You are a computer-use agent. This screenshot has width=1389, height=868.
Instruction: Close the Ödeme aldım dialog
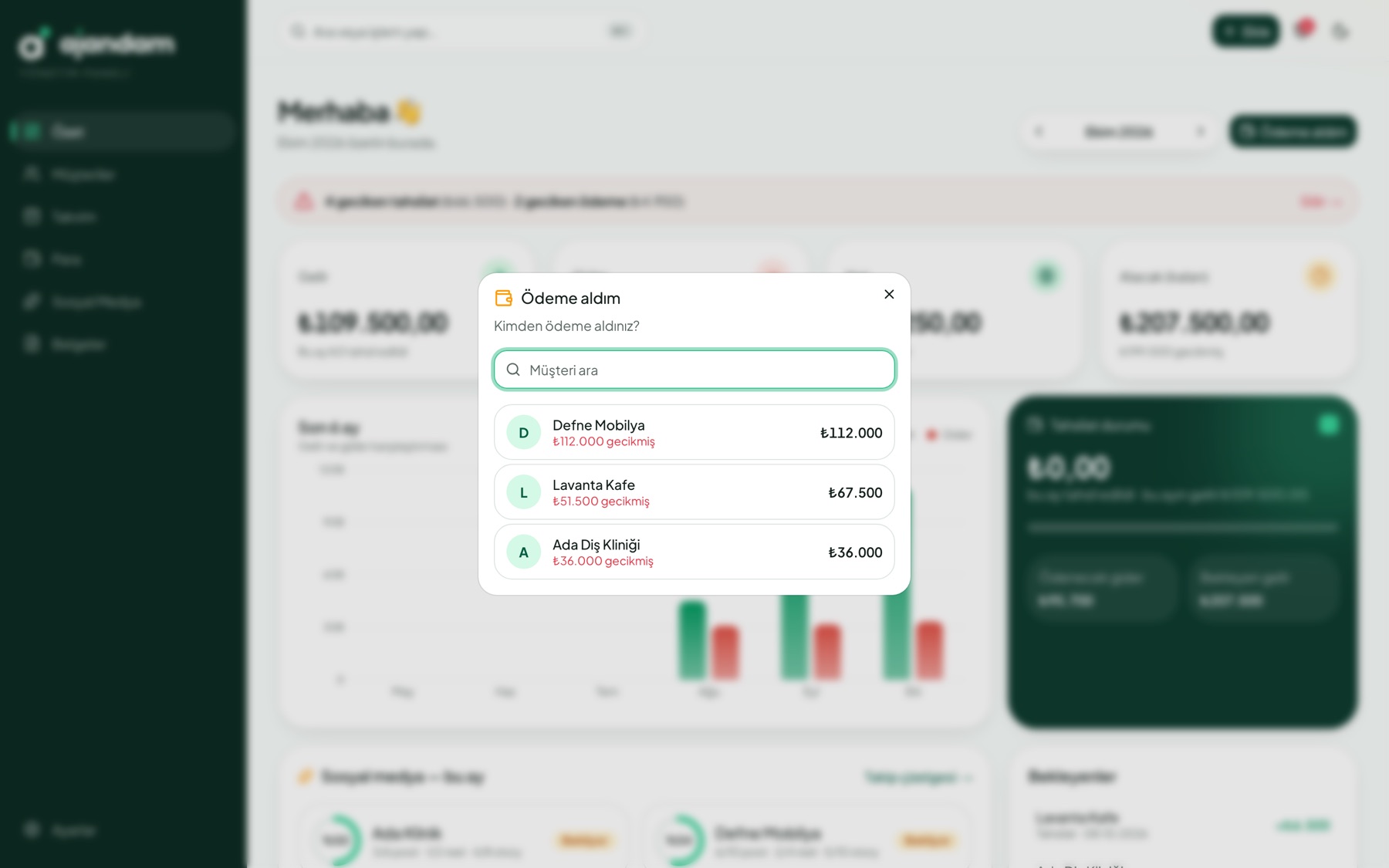coord(889,294)
